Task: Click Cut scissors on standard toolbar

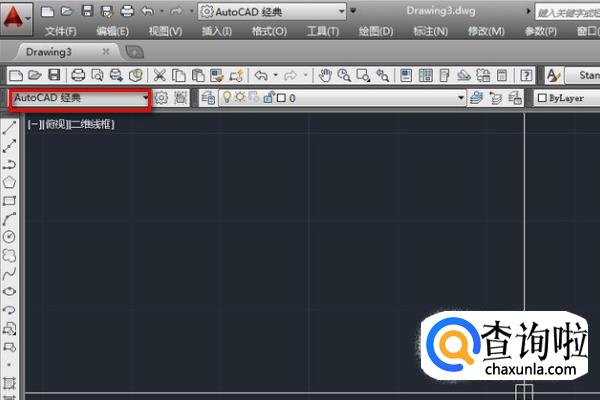Action: click(x=159, y=75)
